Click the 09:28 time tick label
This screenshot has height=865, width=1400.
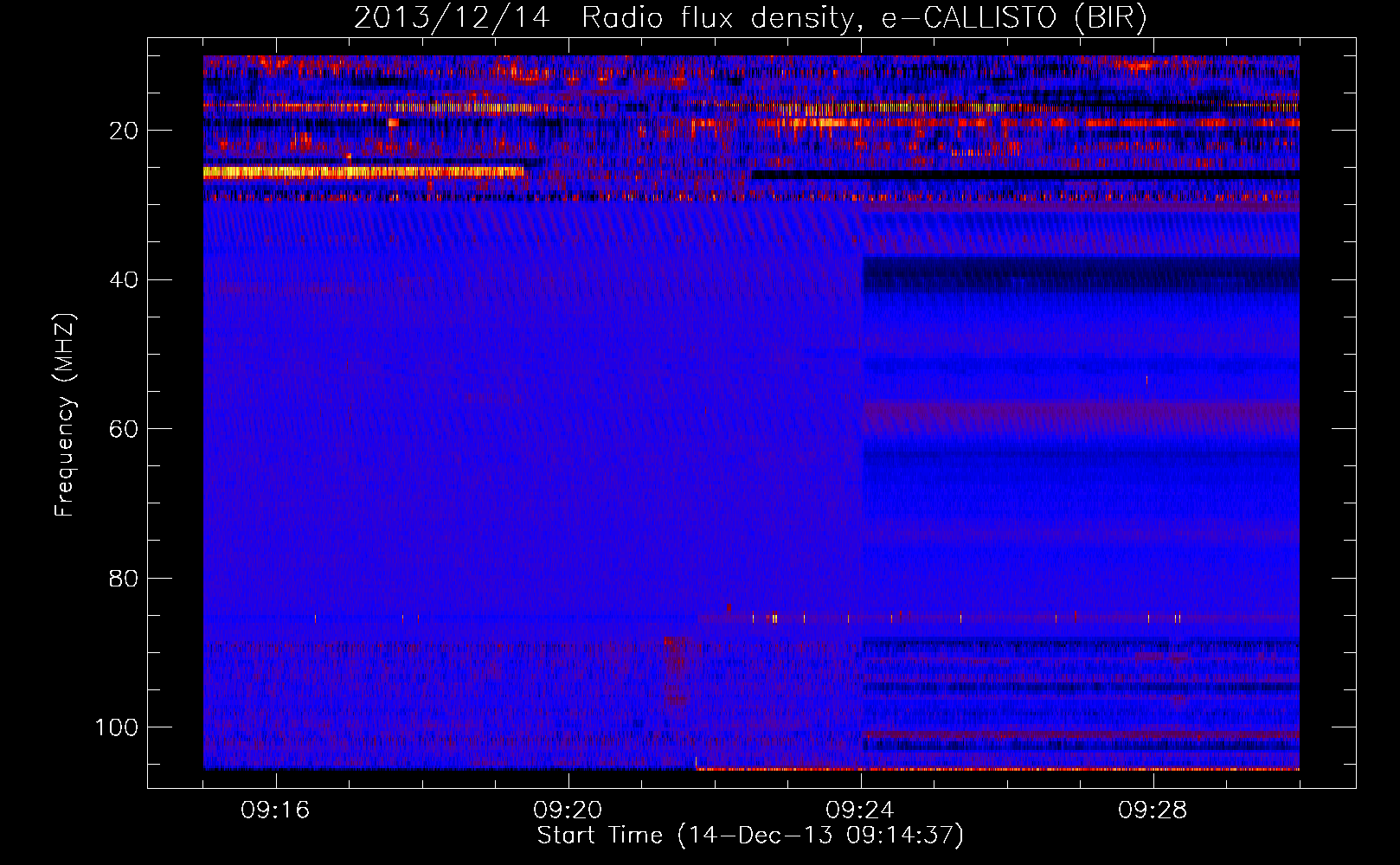1153,811
